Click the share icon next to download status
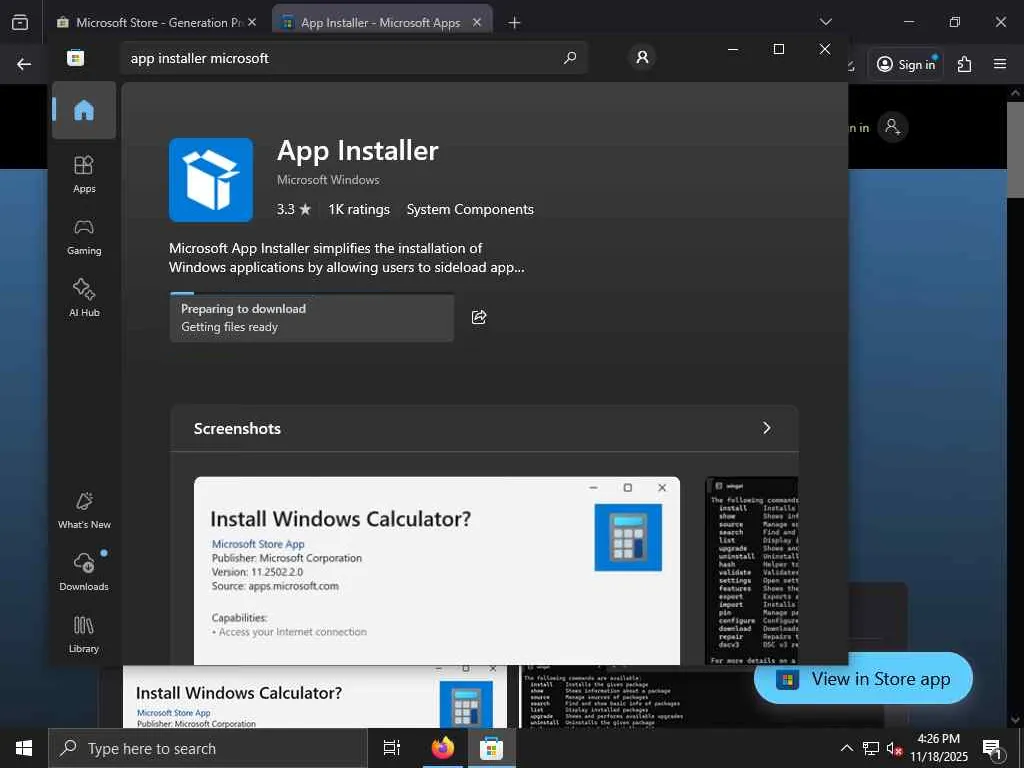The height and width of the screenshot is (768, 1024). [479, 317]
